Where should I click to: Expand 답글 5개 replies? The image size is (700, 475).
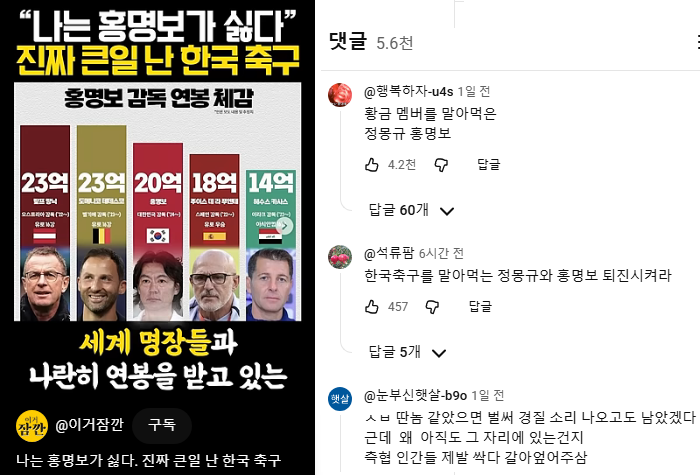(407, 352)
